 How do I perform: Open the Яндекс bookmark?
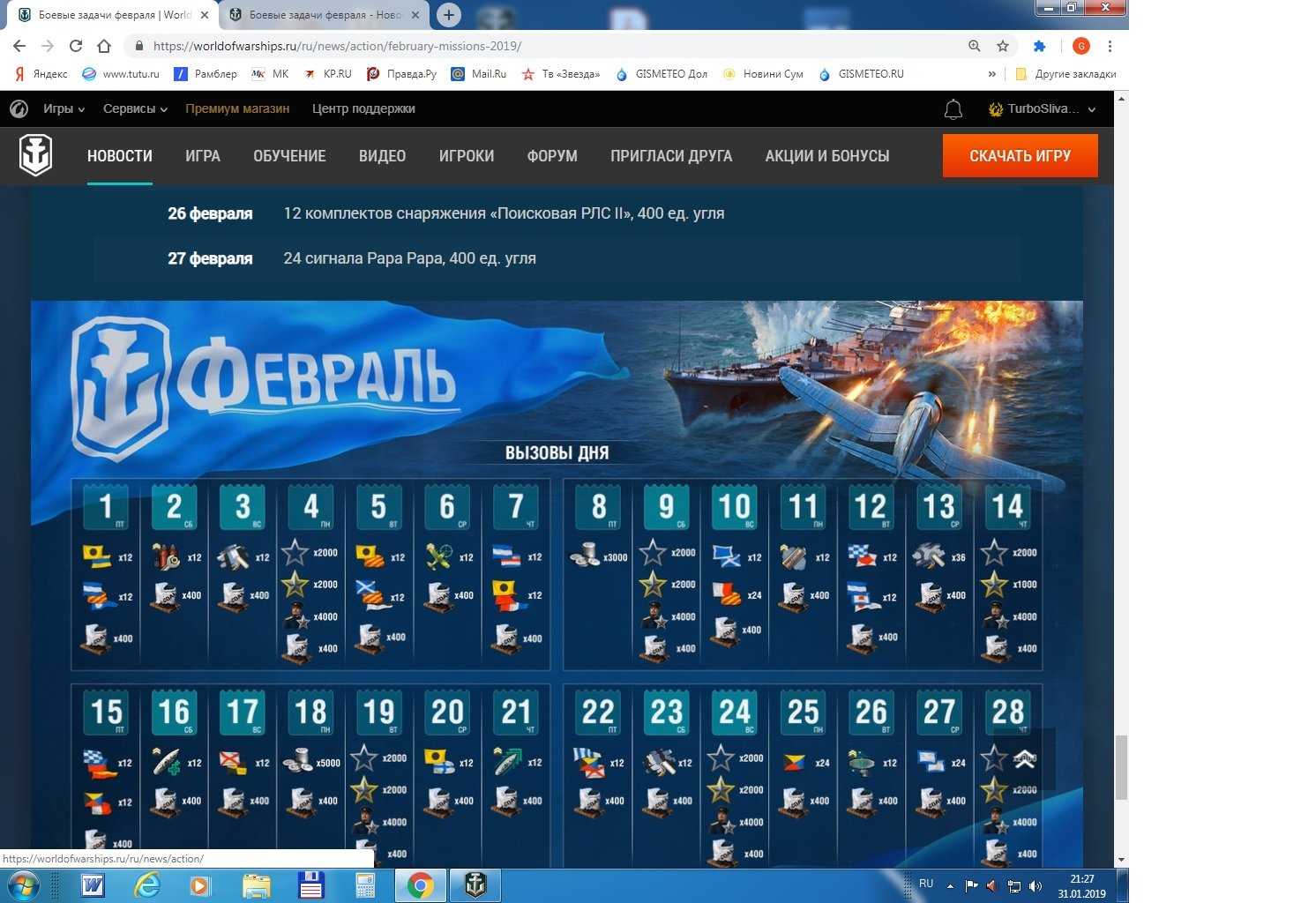coord(41,74)
